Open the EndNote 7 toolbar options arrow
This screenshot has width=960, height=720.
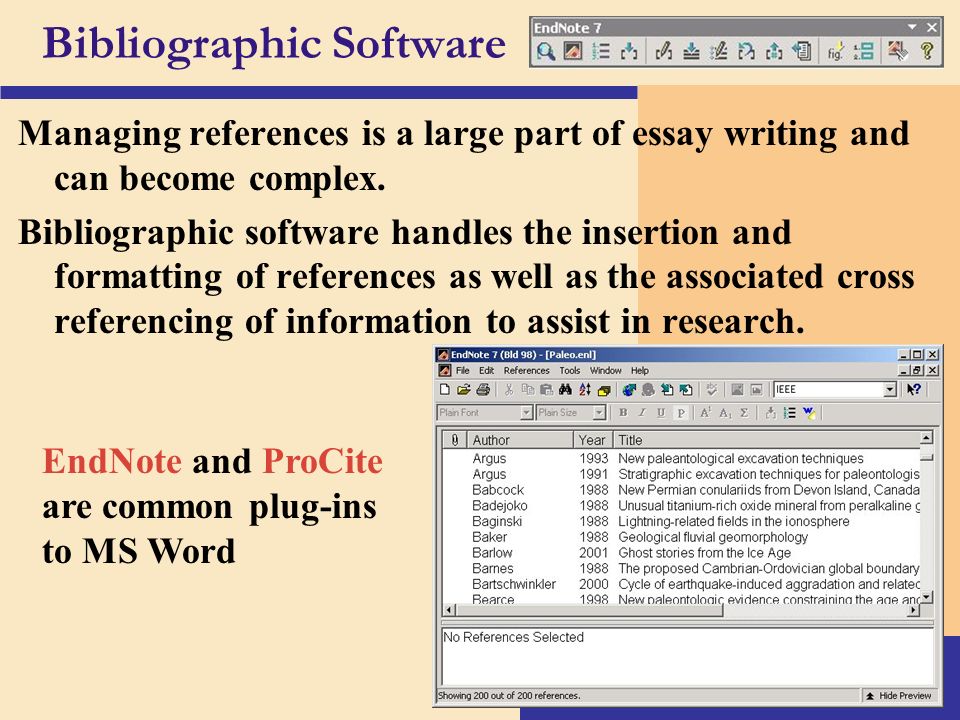912,28
